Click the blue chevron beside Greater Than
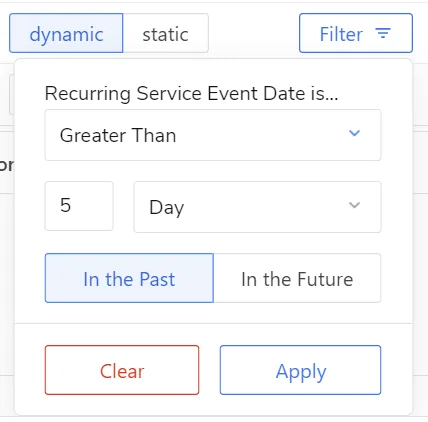428x422 pixels. click(354, 133)
